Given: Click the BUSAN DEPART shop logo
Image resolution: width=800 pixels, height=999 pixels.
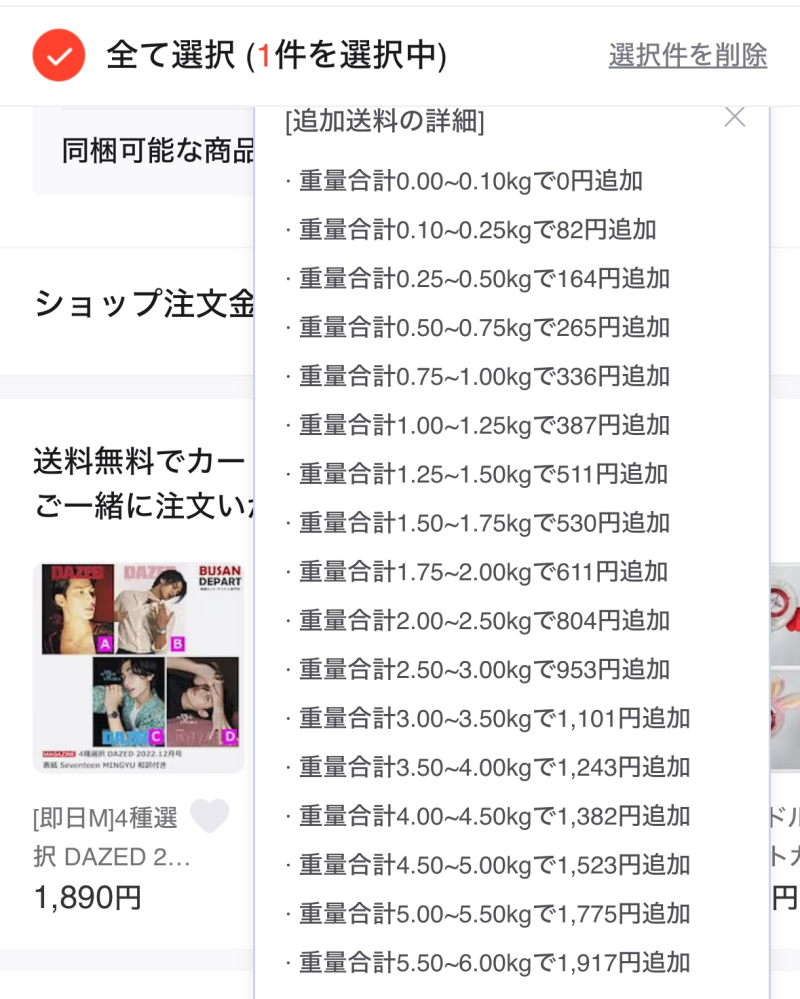Looking at the screenshot, I should pyautogui.click(x=220, y=576).
